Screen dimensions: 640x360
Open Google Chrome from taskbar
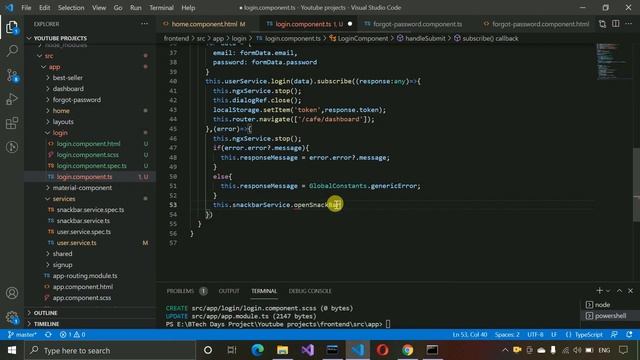pos(407,350)
